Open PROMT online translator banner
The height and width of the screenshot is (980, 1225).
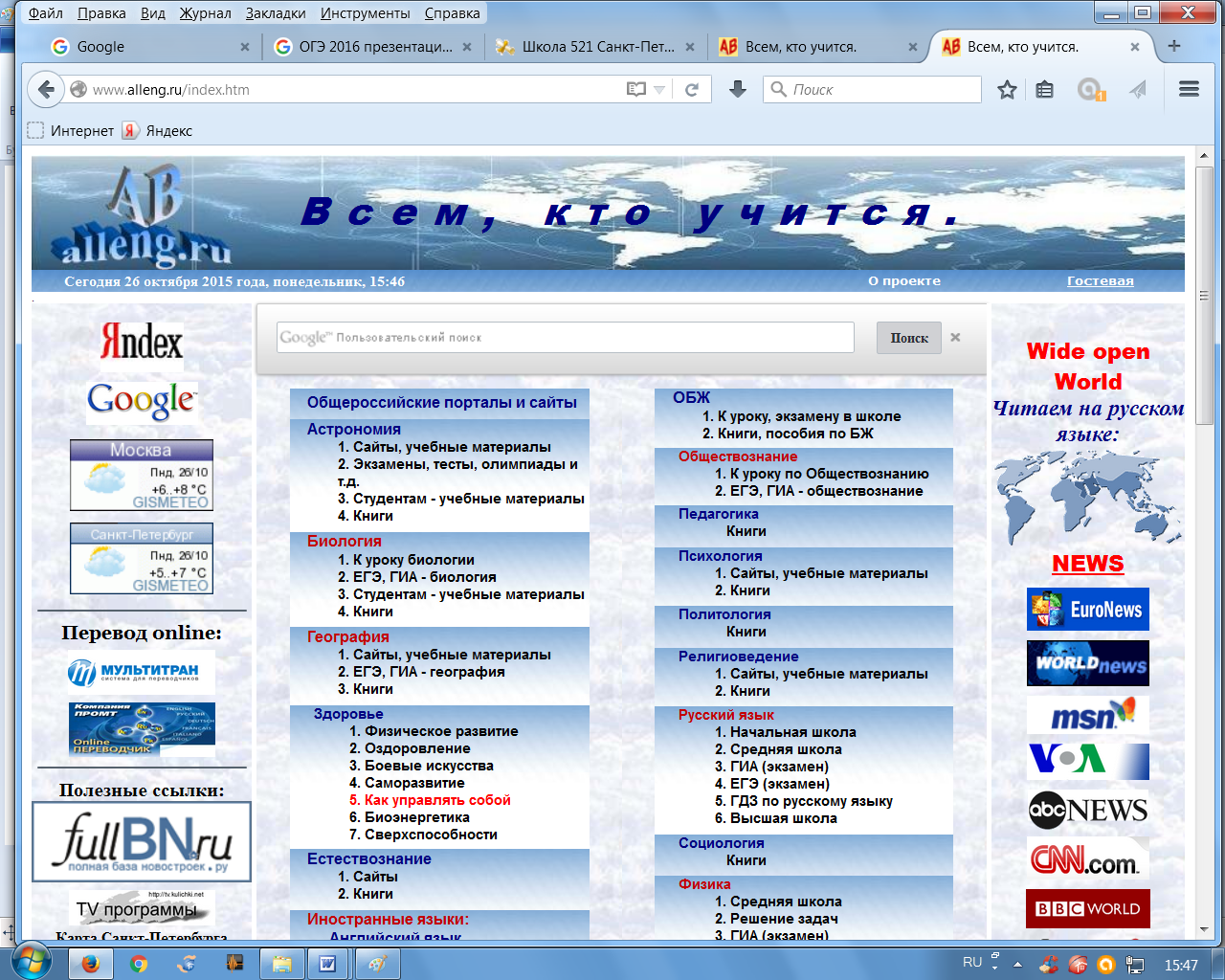pyautogui.click(x=142, y=729)
